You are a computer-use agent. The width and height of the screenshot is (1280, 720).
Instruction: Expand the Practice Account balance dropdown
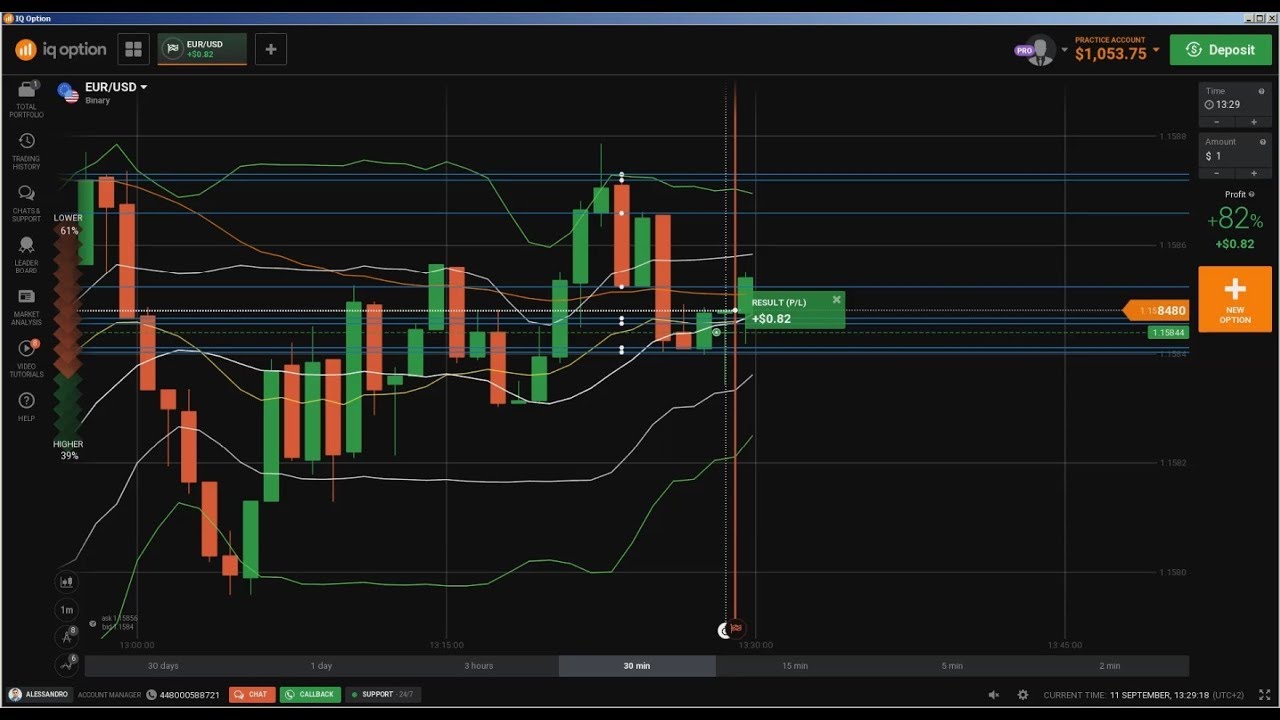click(x=1156, y=49)
